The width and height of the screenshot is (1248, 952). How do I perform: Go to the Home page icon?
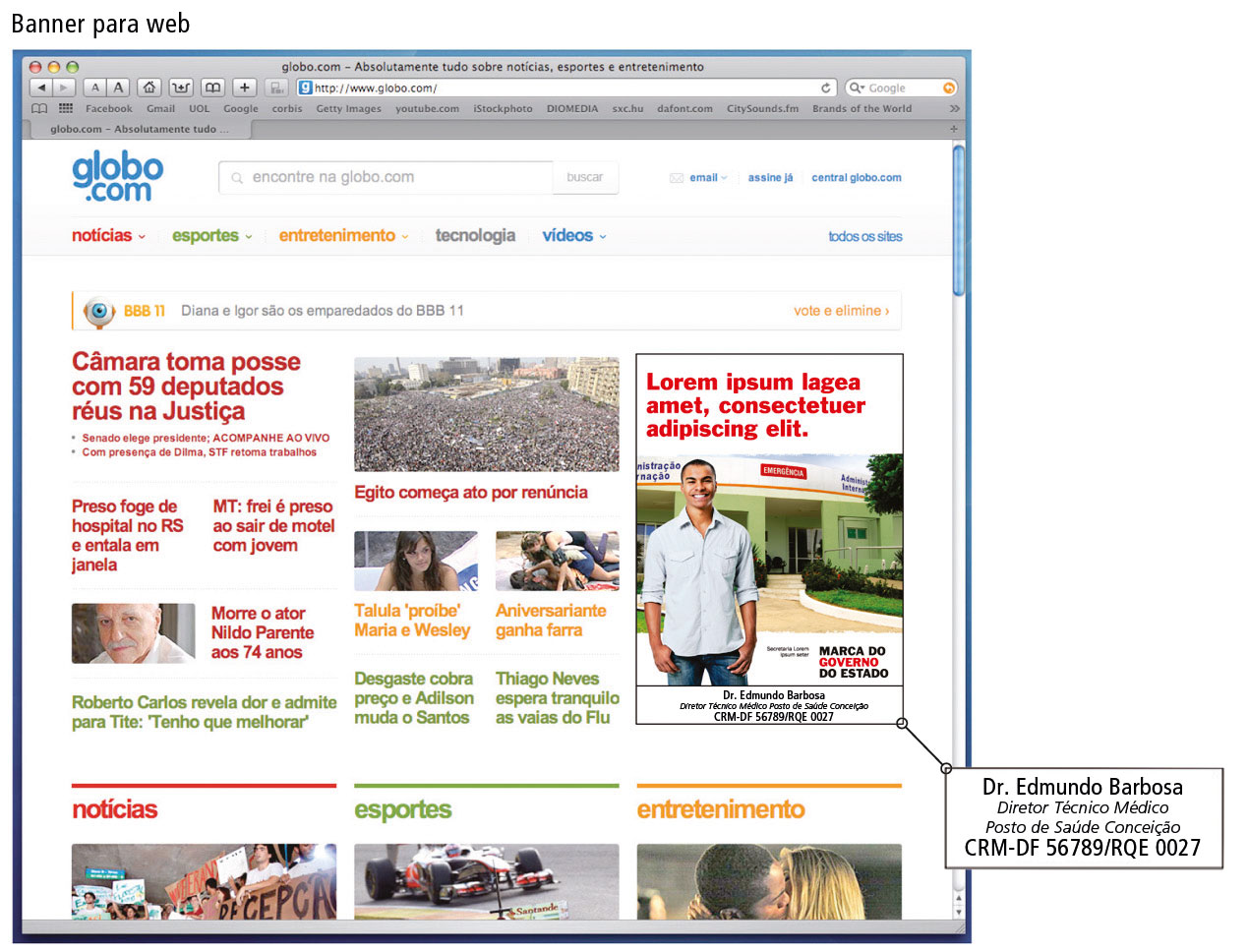pos(149,88)
